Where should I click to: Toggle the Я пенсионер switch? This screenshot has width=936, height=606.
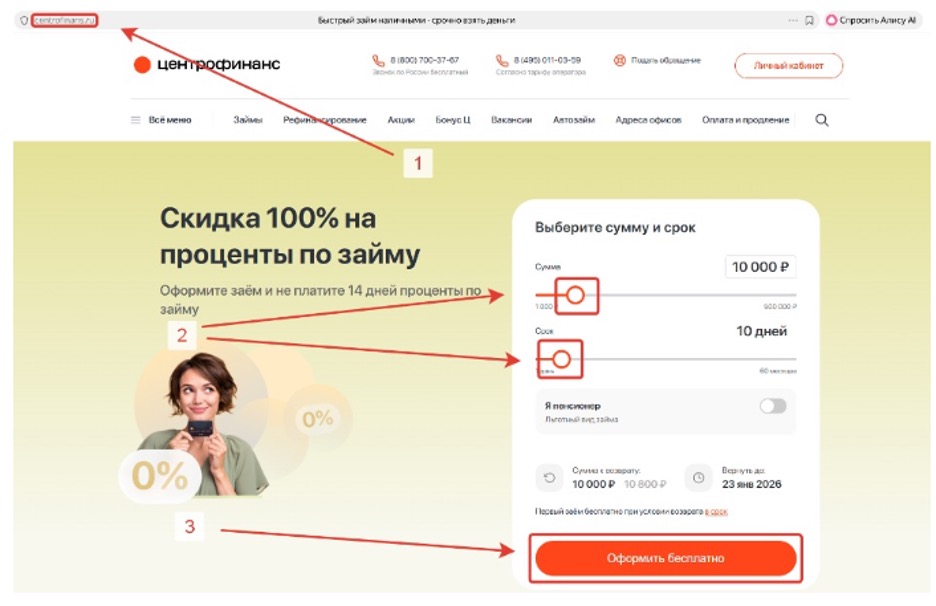coord(773,407)
